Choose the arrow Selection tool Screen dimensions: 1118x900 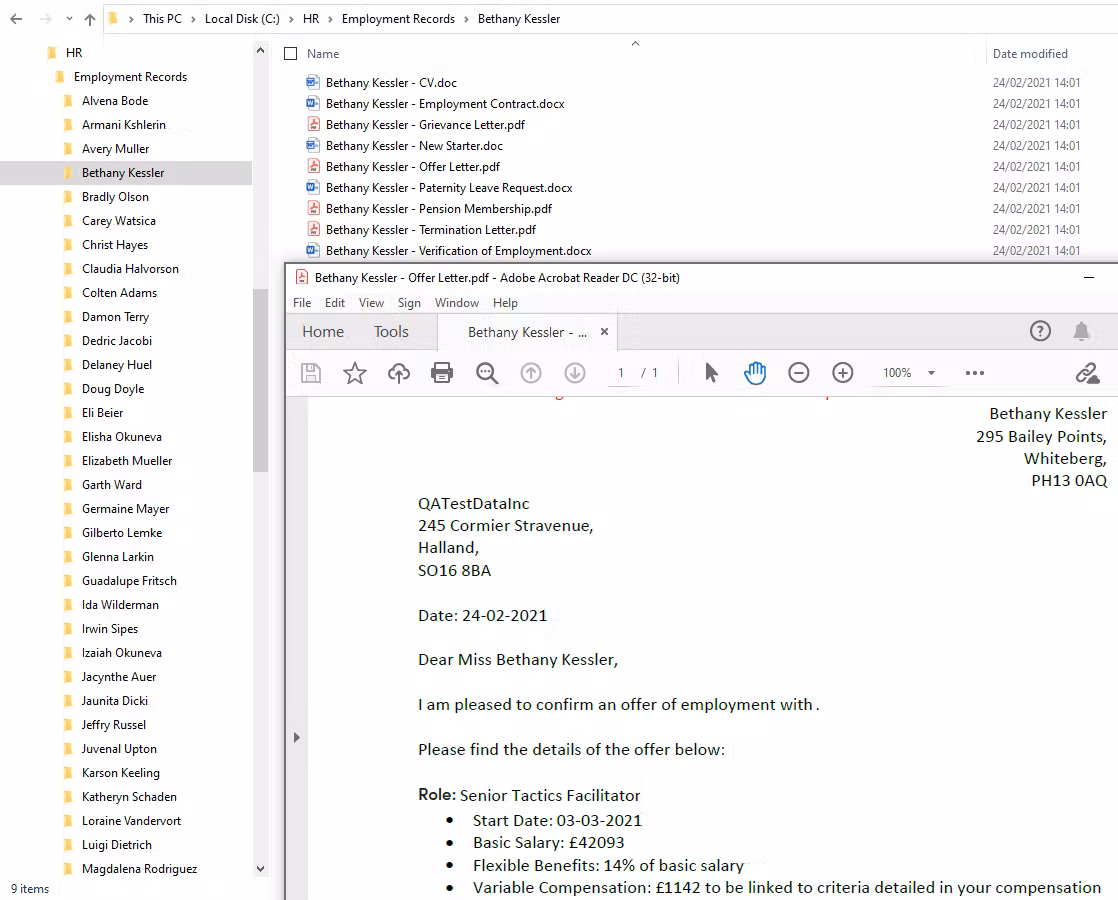[711, 373]
